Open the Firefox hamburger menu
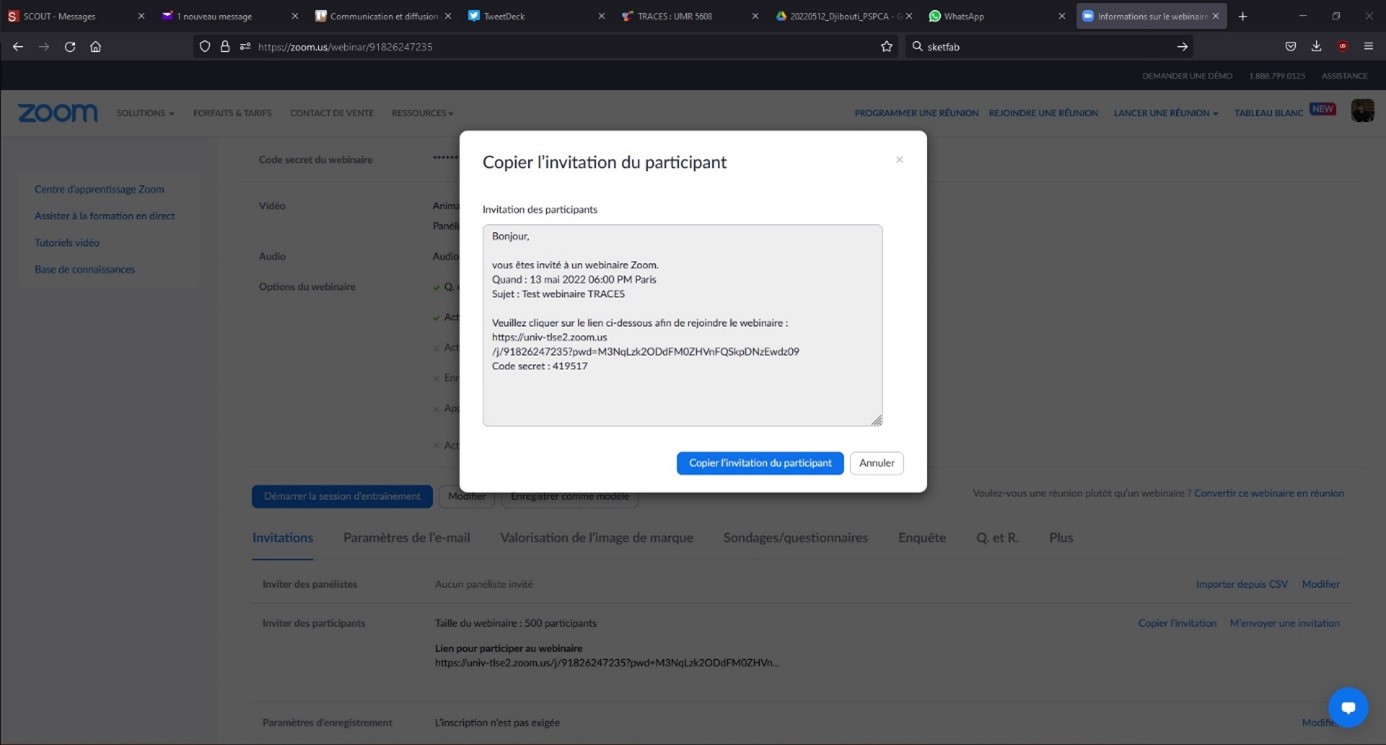Viewport: 1386px width, 745px height. click(x=1368, y=47)
